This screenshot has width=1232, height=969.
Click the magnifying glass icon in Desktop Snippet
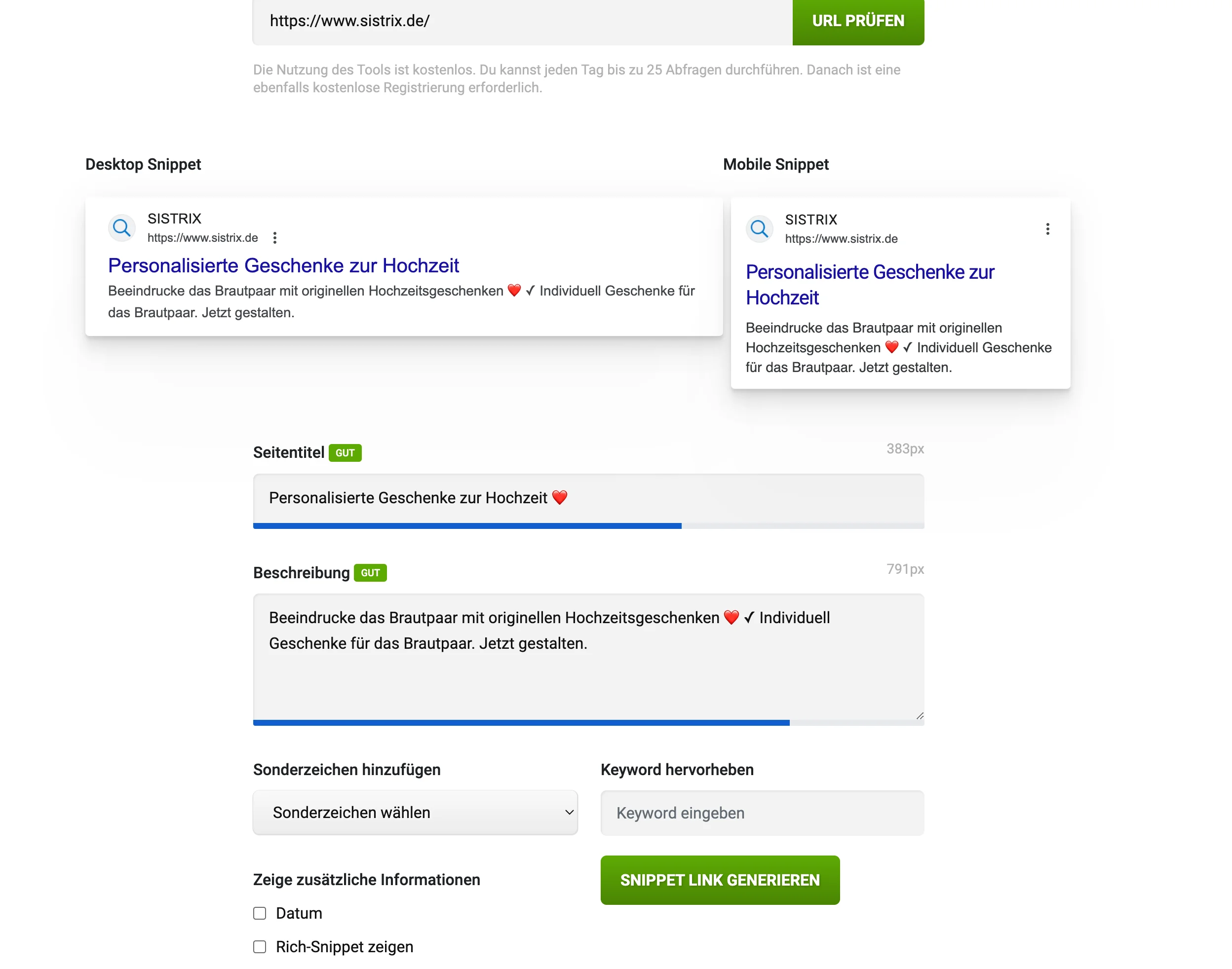click(121, 227)
